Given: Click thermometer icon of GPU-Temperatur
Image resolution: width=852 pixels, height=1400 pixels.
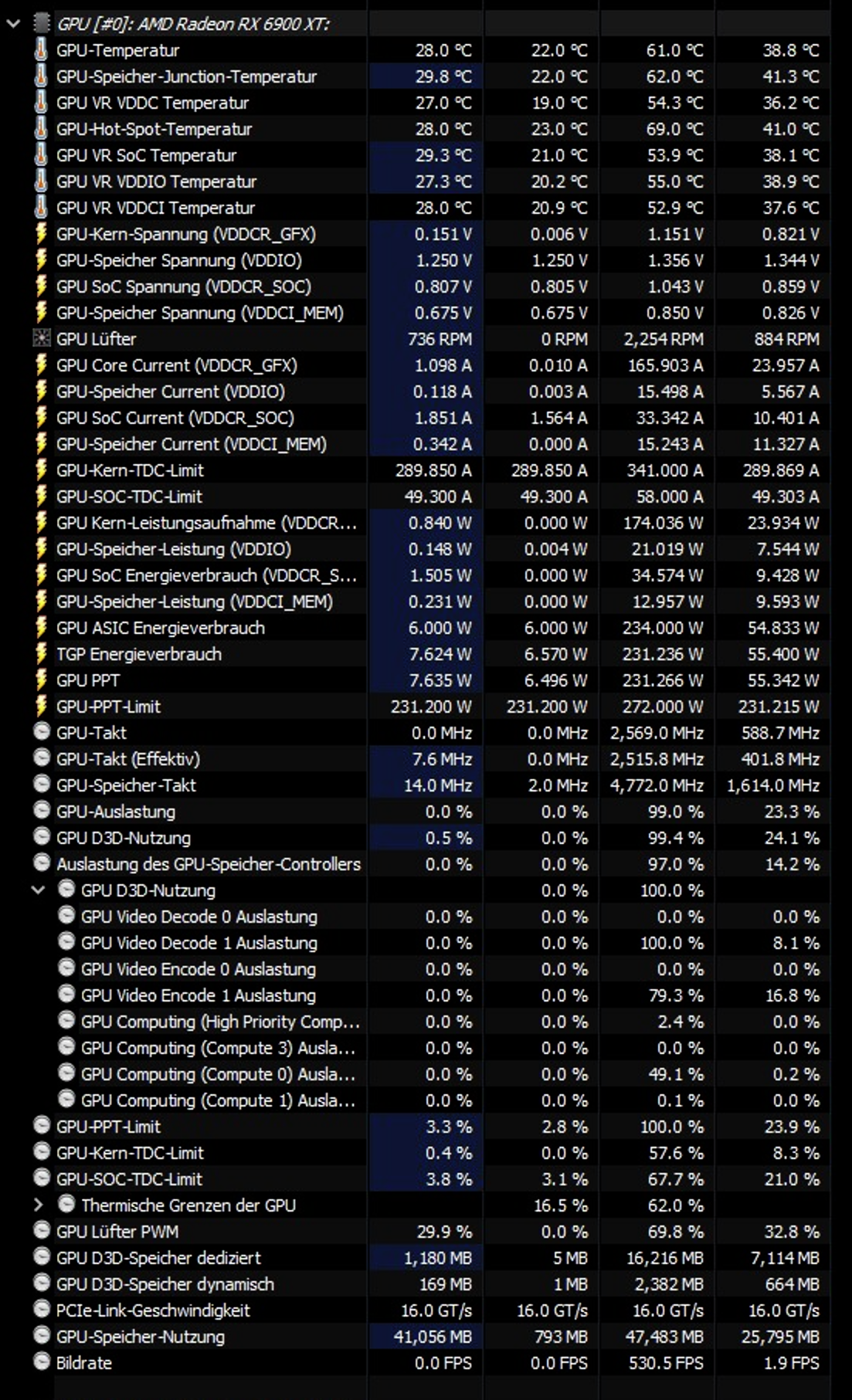Looking at the screenshot, I should click(41, 50).
